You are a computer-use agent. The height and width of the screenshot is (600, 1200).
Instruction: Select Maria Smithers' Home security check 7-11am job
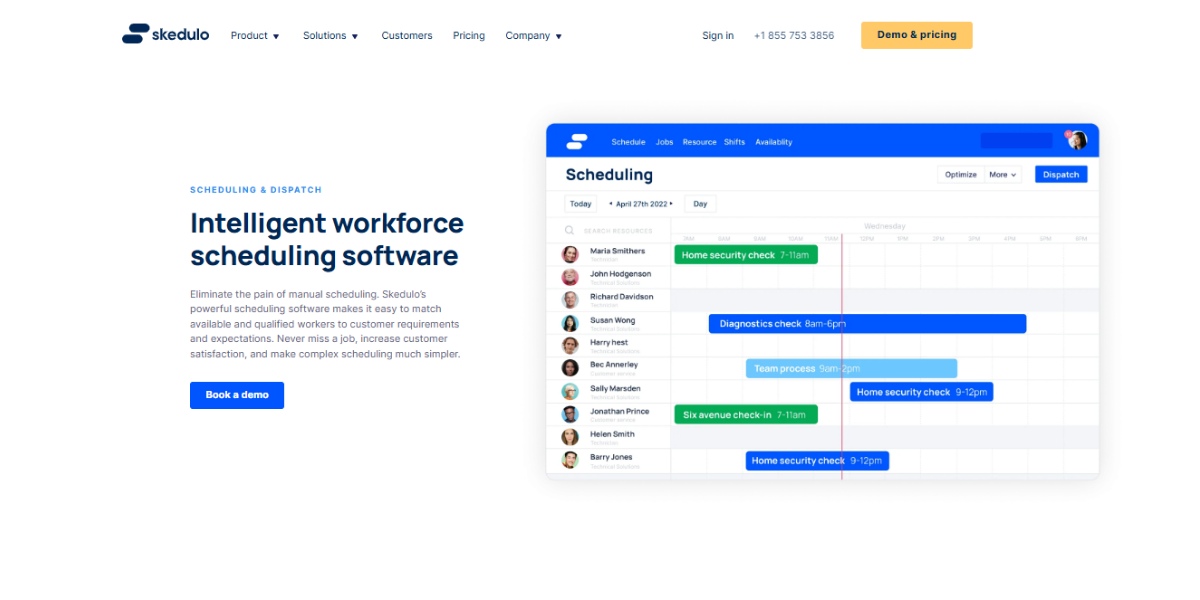(746, 255)
